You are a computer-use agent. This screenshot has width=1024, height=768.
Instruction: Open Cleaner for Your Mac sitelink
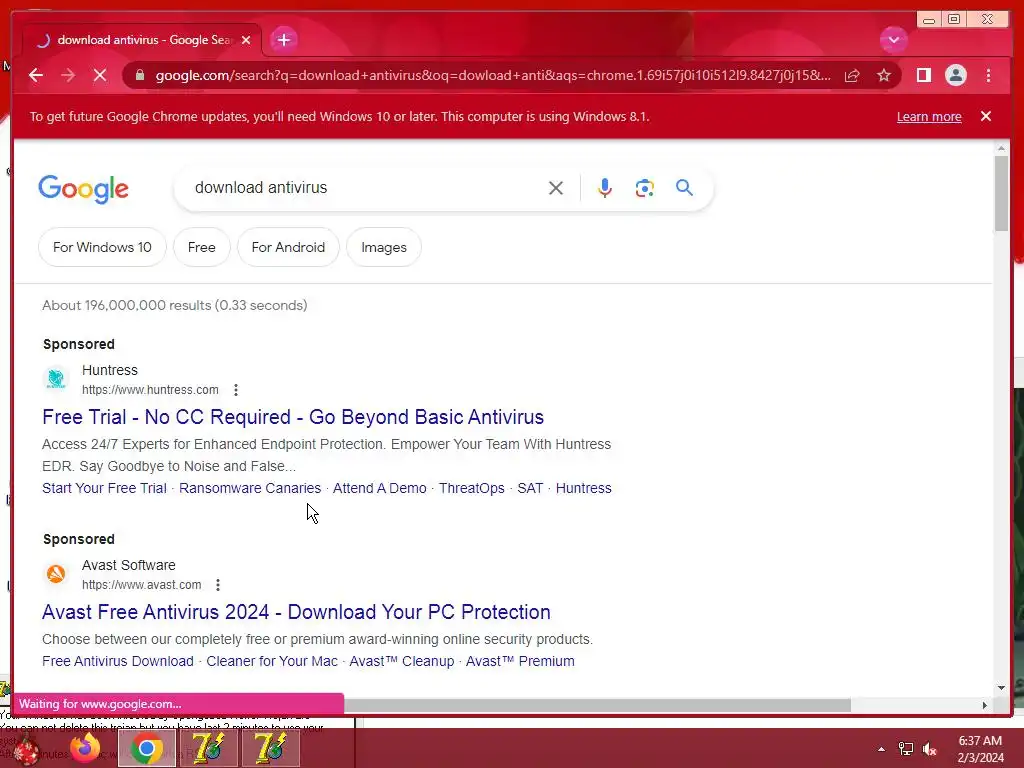pyautogui.click(x=272, y=662)
